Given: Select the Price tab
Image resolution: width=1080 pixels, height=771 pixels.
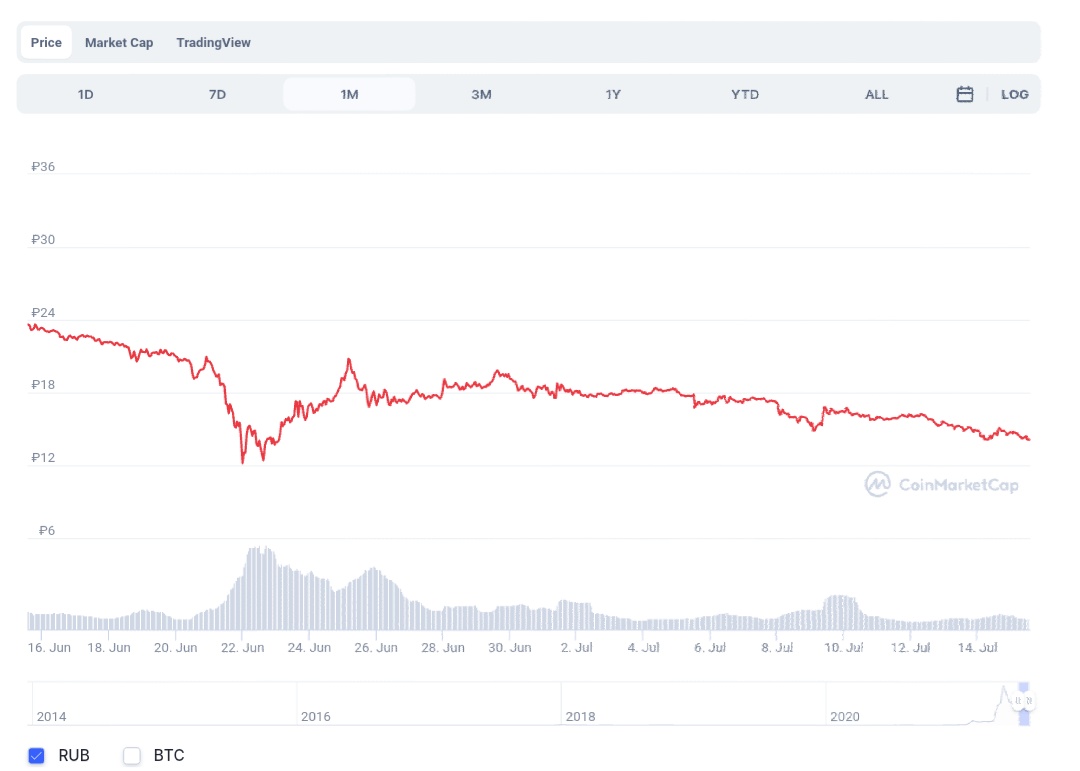Looking at the screenshot, I should [45, 42].
